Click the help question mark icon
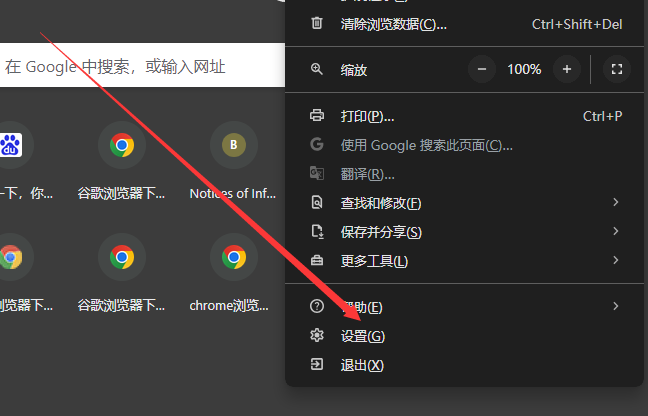This screenshot has height=416, width=648. [x=317, y=306]
